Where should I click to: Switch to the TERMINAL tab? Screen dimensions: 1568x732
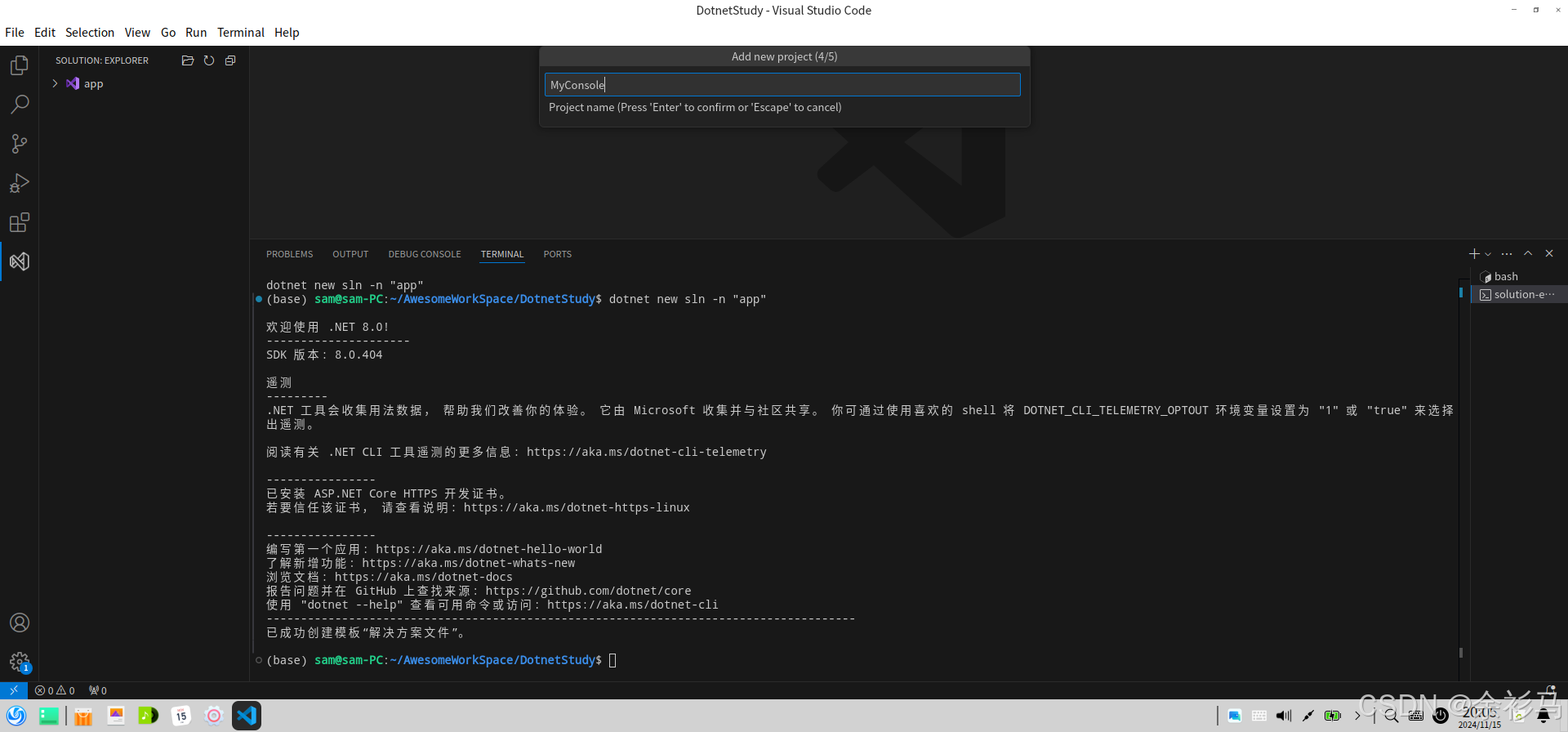click(502, 254)
